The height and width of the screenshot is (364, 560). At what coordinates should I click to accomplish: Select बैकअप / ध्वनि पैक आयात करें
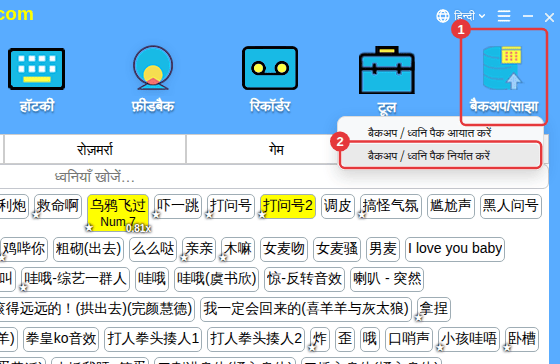tap(430, 133)
